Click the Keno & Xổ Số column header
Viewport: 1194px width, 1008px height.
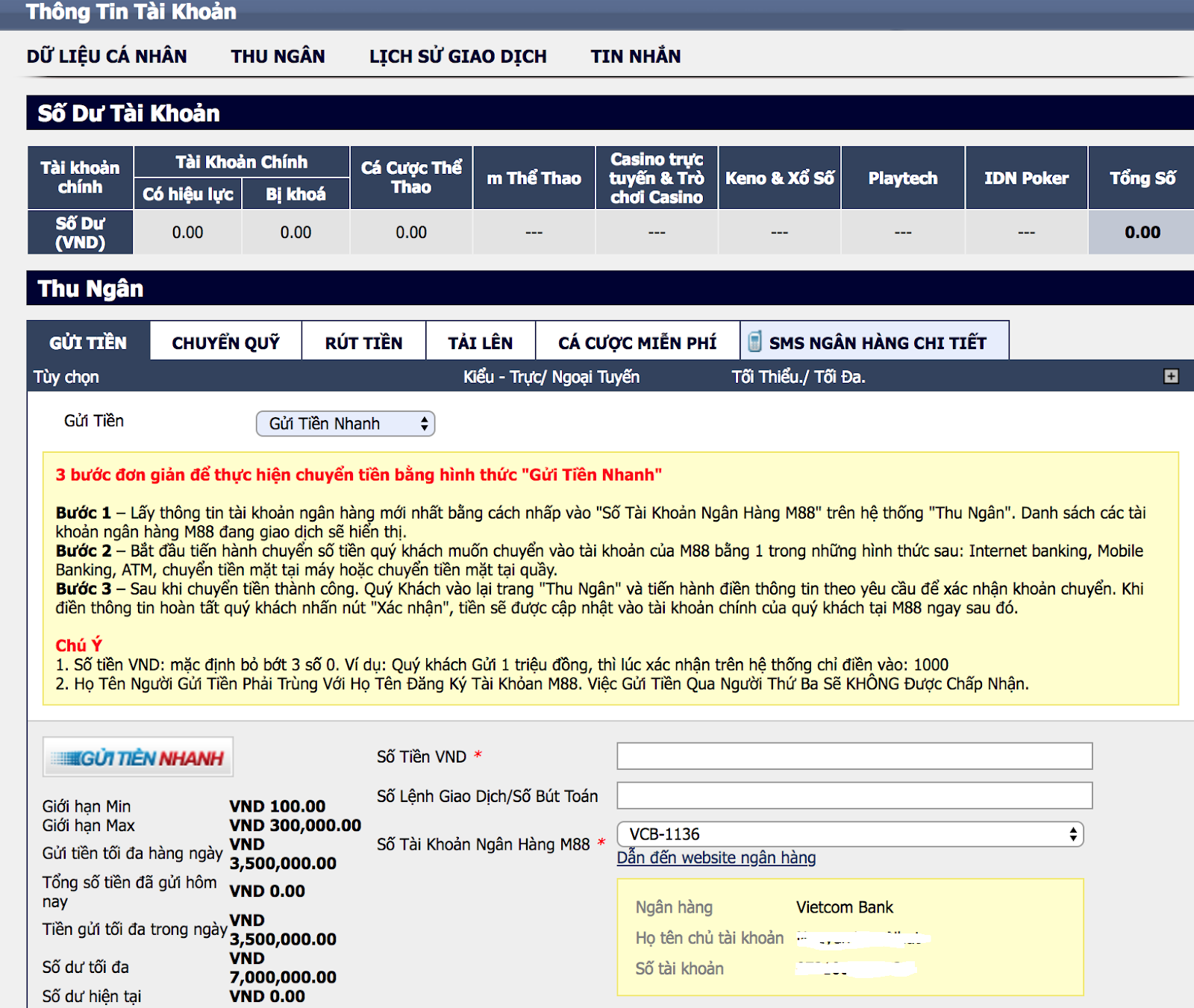[x=780, y=178]
